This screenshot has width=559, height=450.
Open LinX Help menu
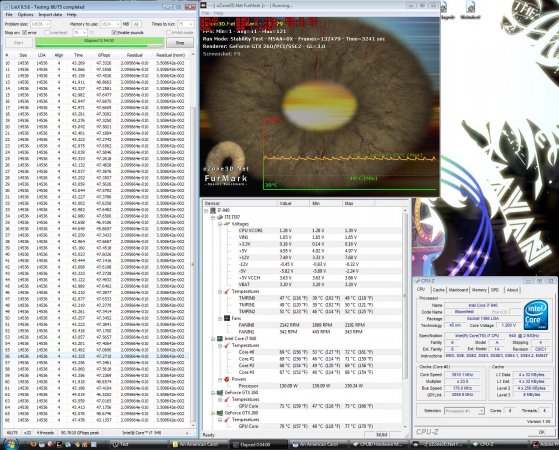(72, 15)
